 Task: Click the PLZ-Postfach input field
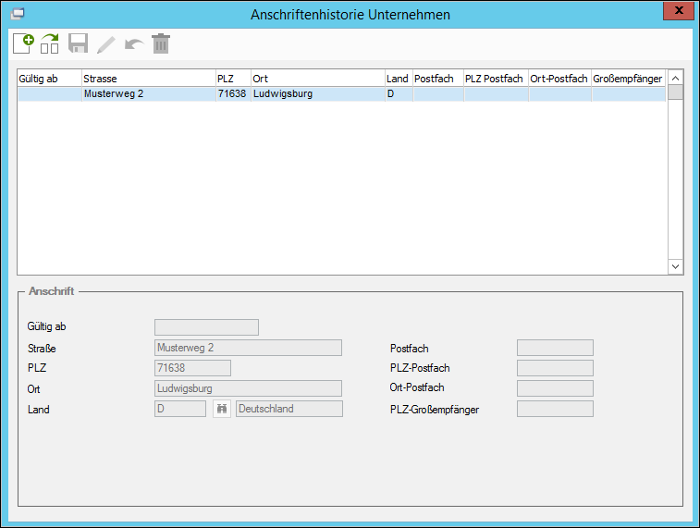pos(555,368)
